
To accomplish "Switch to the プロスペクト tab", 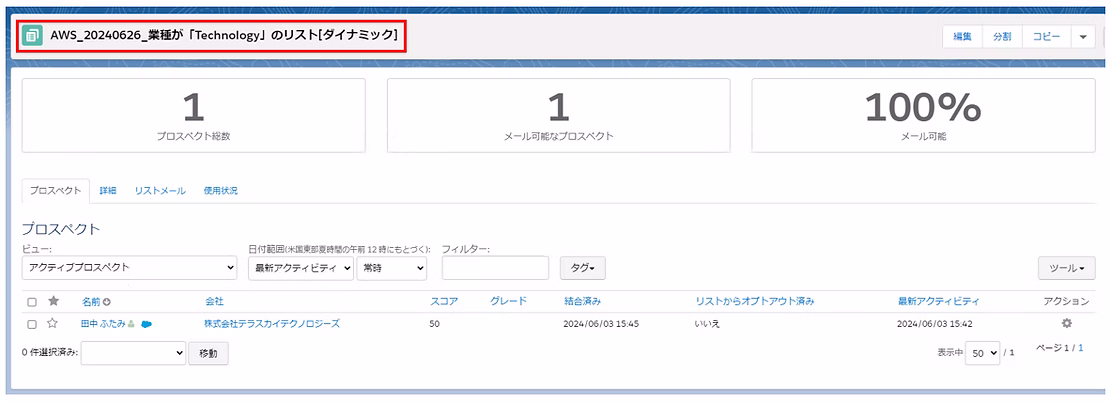I will [x=56, y=190].
